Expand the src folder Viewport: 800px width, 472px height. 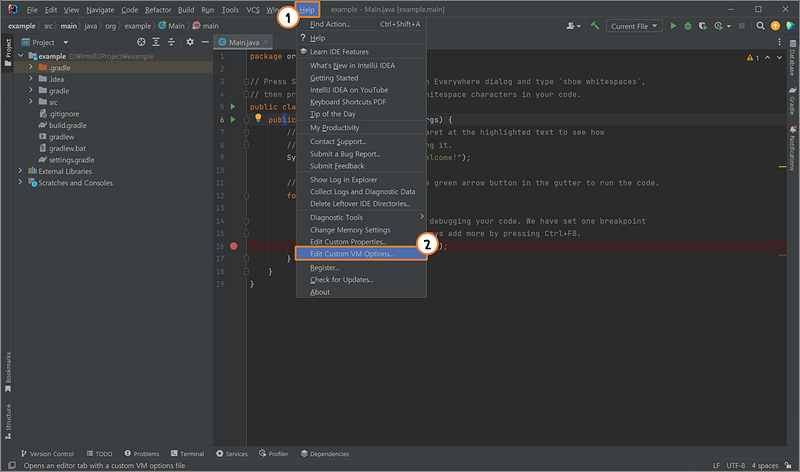coord(31,102)
